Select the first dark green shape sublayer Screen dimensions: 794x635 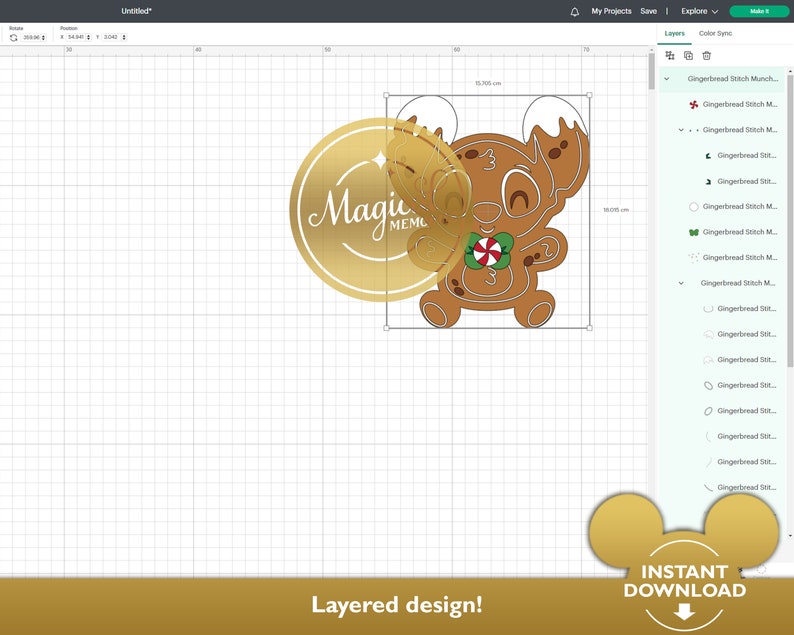[708, 155]
